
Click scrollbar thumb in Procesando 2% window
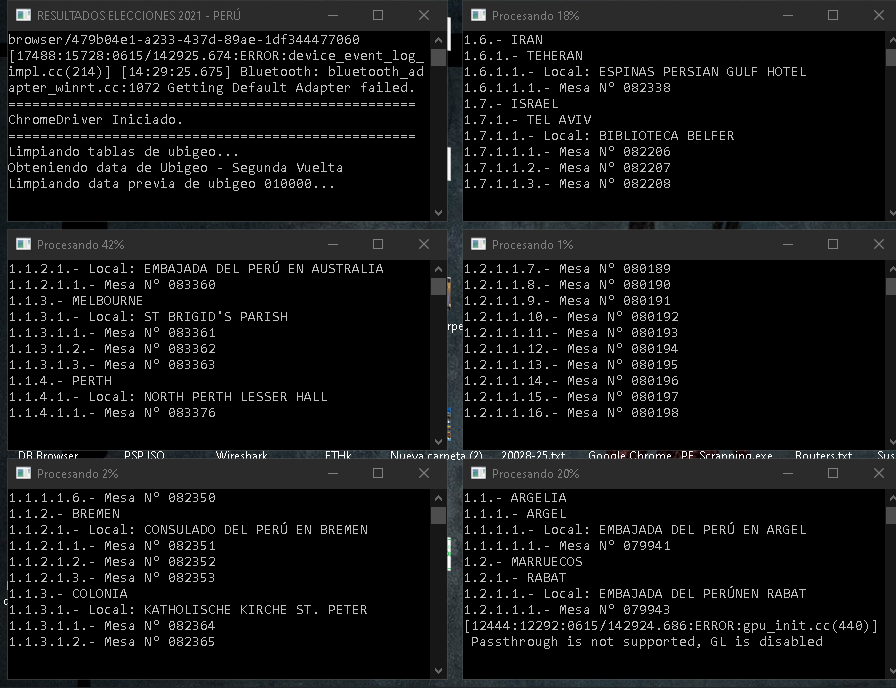click(x=438, y=516)
